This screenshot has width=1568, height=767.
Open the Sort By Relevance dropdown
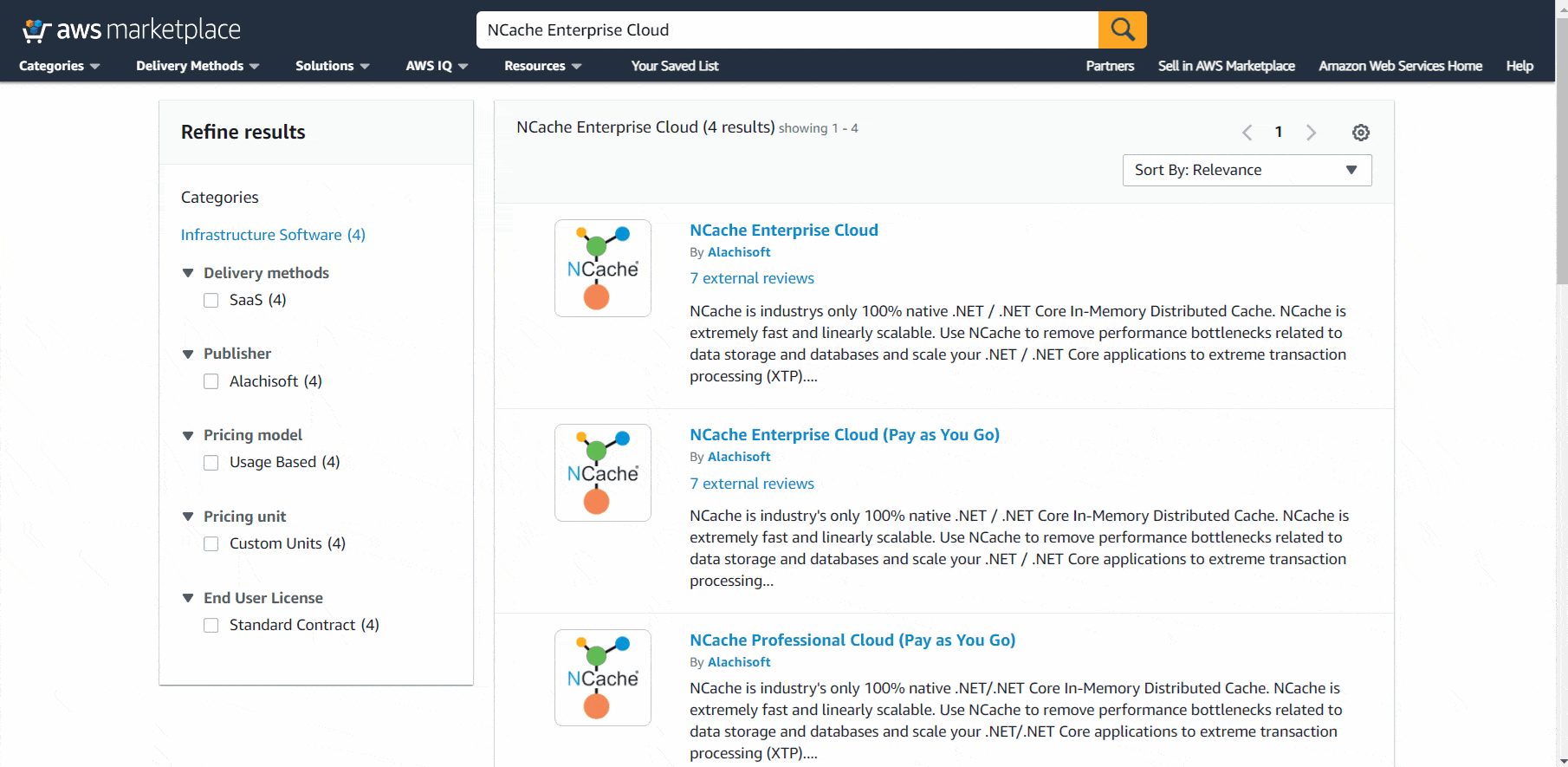point(1247,170)
